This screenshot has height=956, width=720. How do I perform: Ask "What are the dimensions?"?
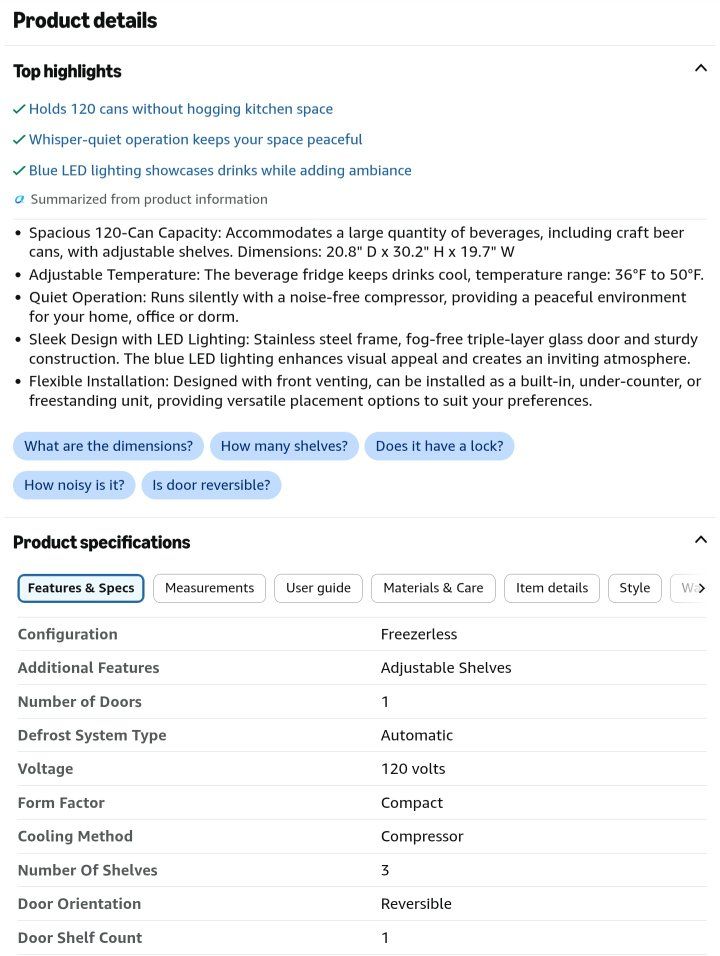click(x=109, y=446)
